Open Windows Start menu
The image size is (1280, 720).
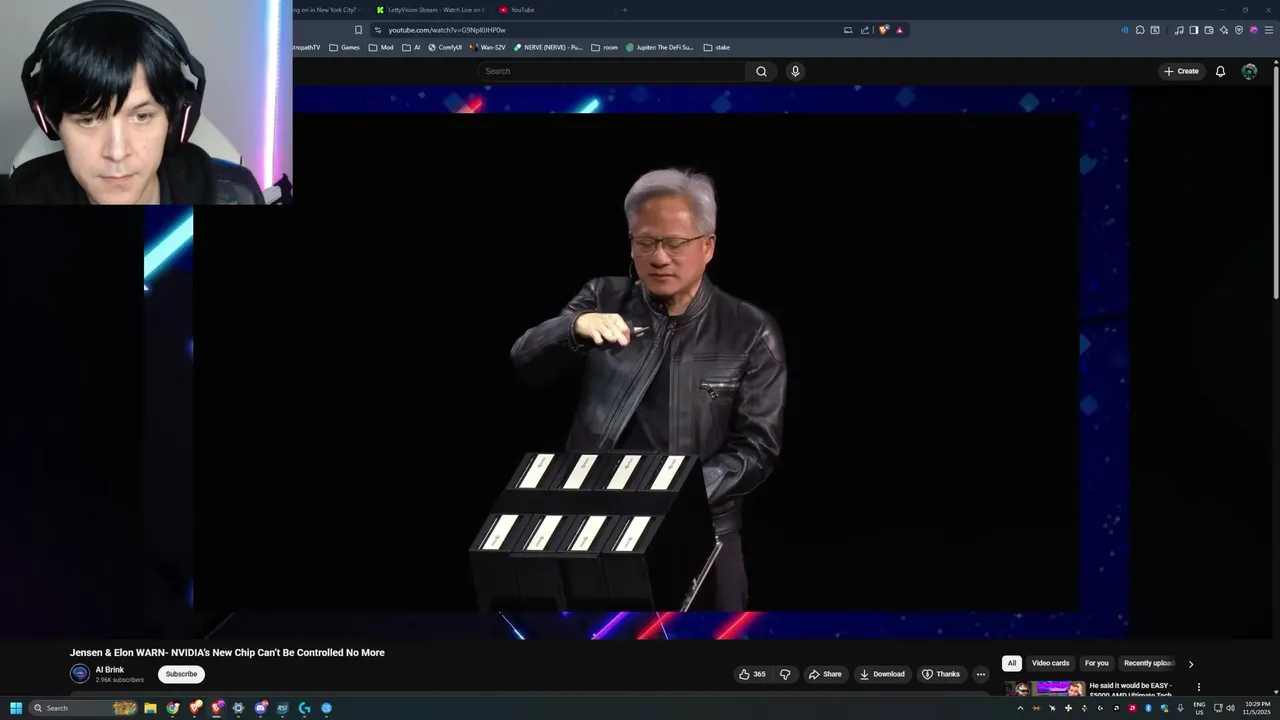pos(16,708)
